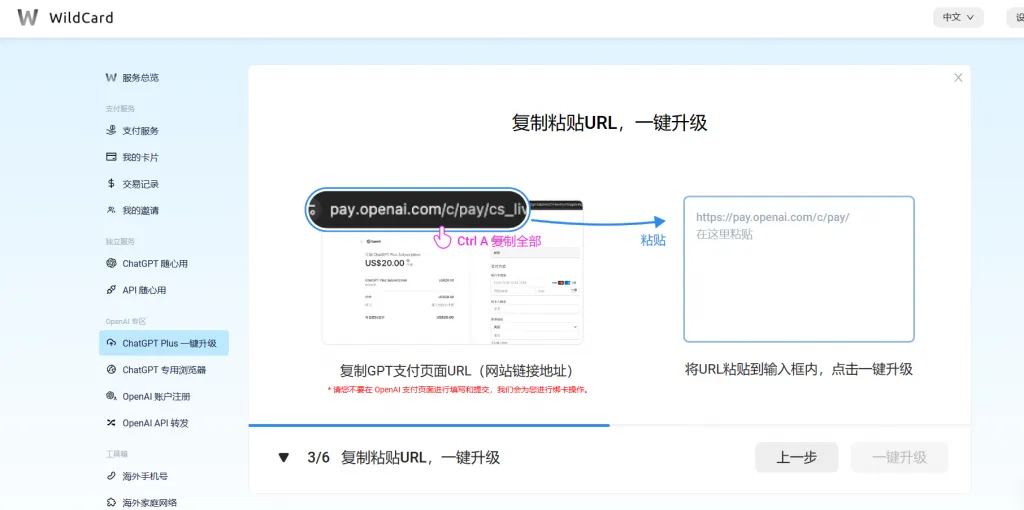The width and height of the screenshot is (1024, 510).
Task: Click the ChatGPT Plus 一键升级 upload icon
Action: pyautogui.click(x=111, y=343)
